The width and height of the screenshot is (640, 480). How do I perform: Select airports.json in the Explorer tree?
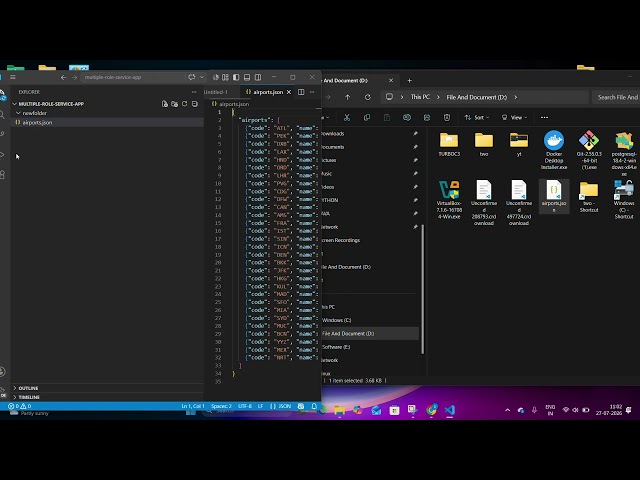coord(107,122)
